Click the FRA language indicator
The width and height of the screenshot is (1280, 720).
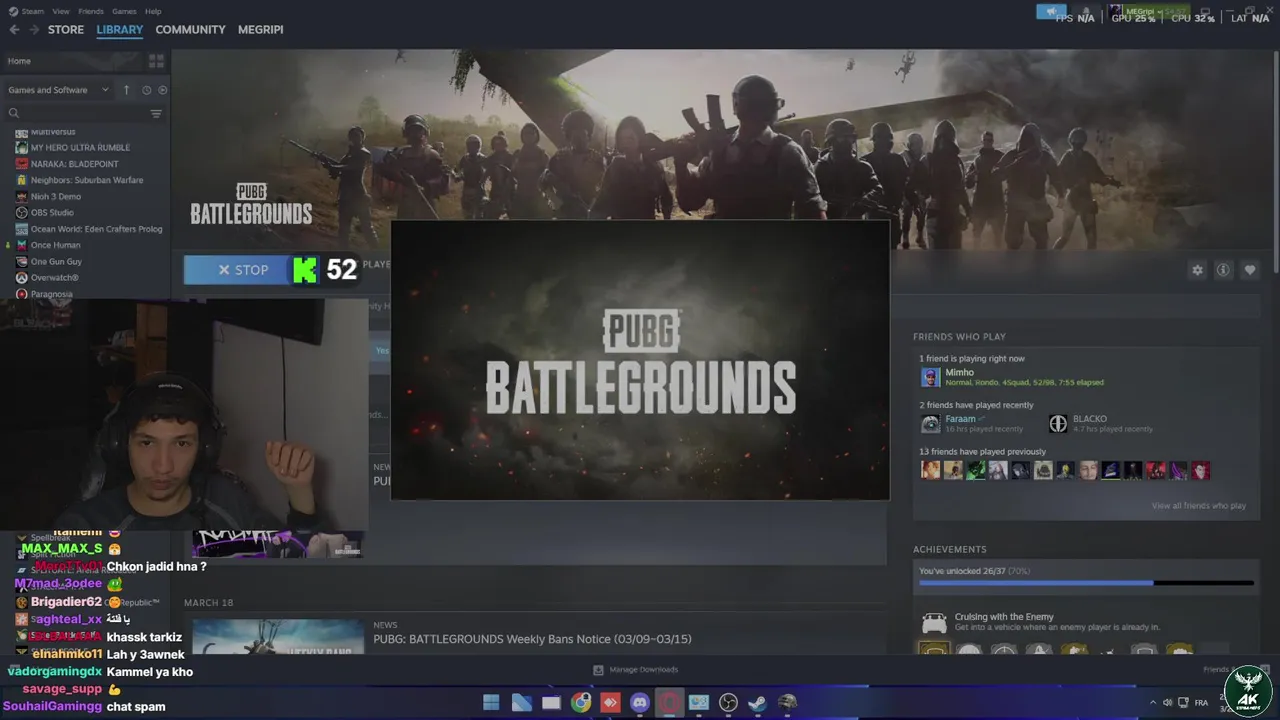click(1201, 703)
